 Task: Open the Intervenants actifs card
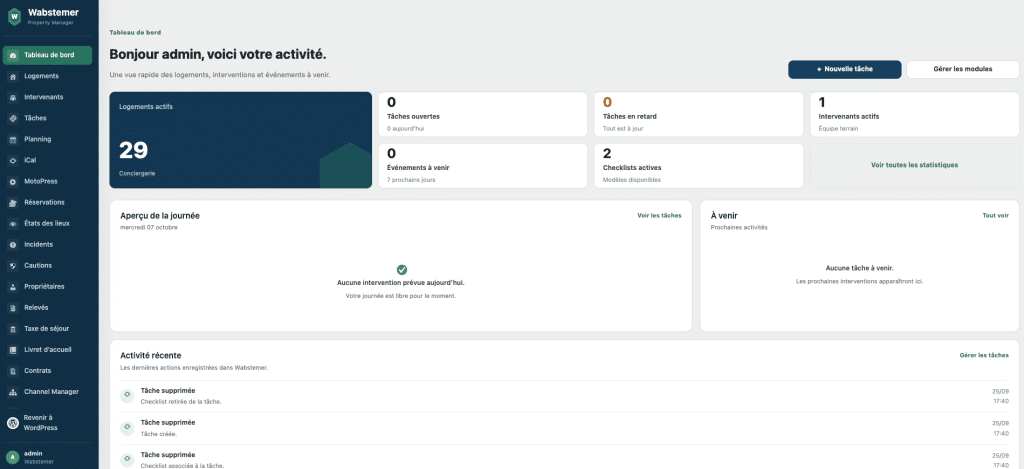pyautogui.click(x=914, y=114)
